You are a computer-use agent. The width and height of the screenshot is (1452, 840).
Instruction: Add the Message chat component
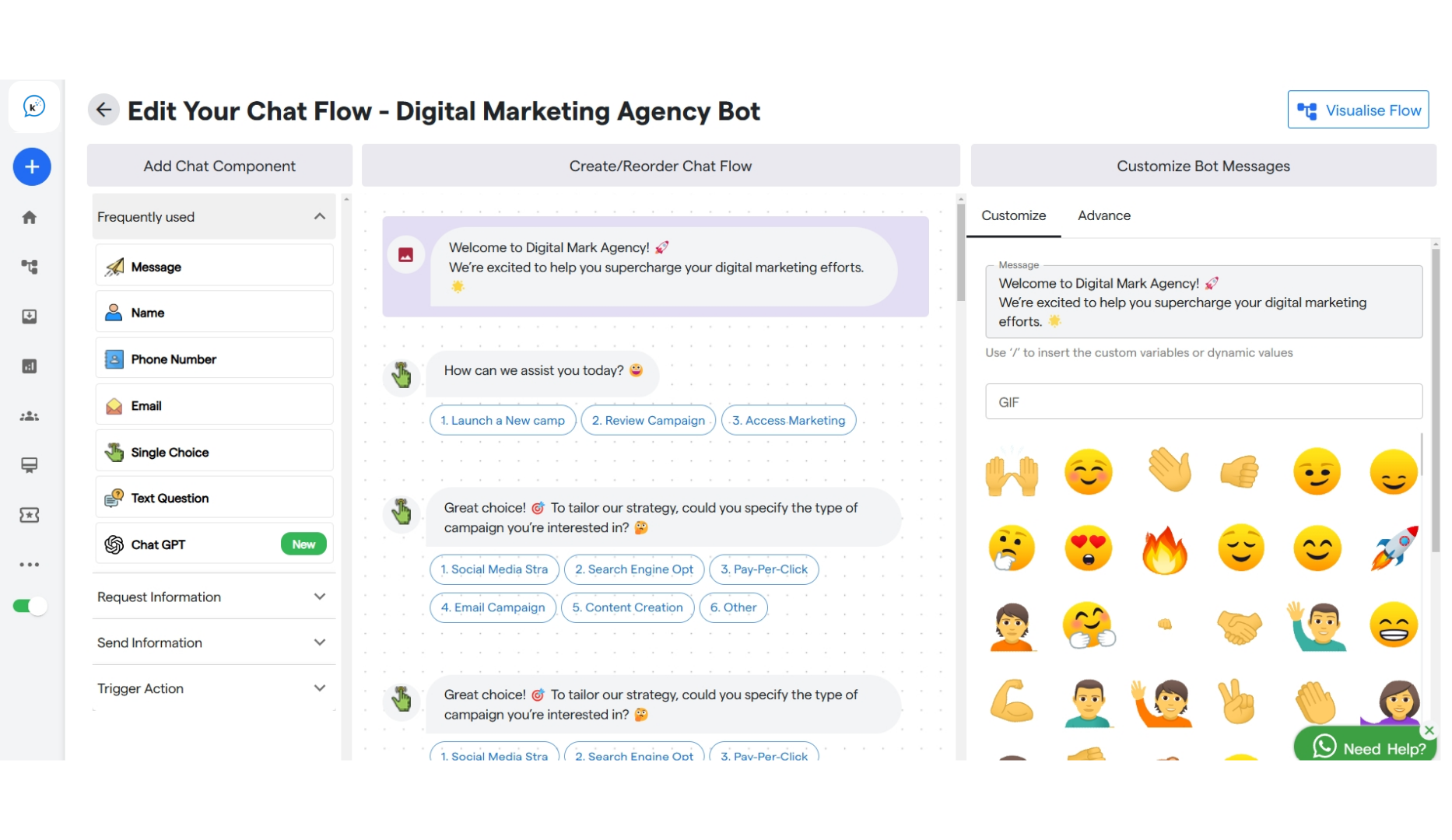pos(215,266)
